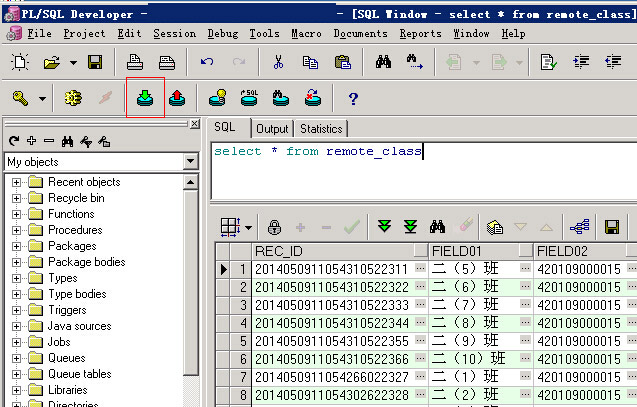
Task: Open the Documents menu
Action: 361,34
